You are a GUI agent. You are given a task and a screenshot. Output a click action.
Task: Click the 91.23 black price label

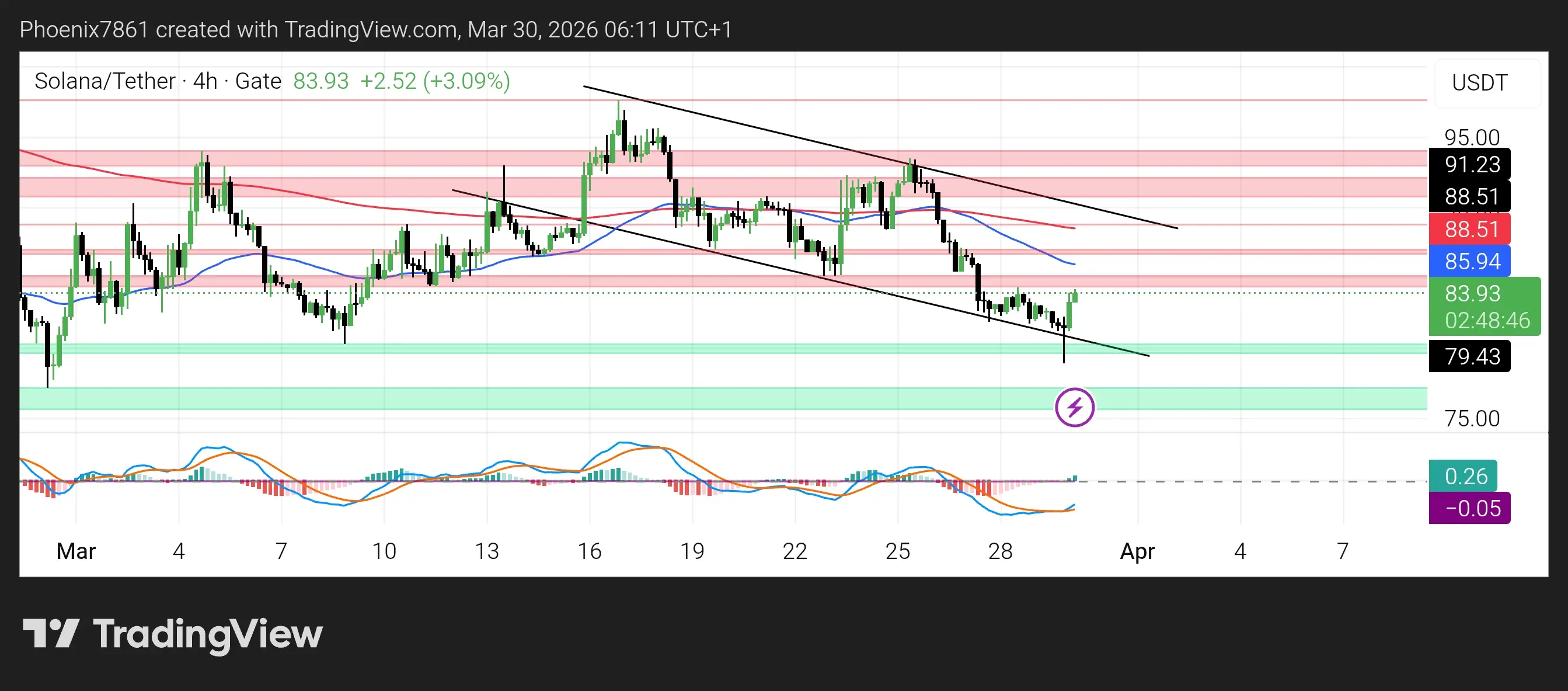(x=1472, y=164)
